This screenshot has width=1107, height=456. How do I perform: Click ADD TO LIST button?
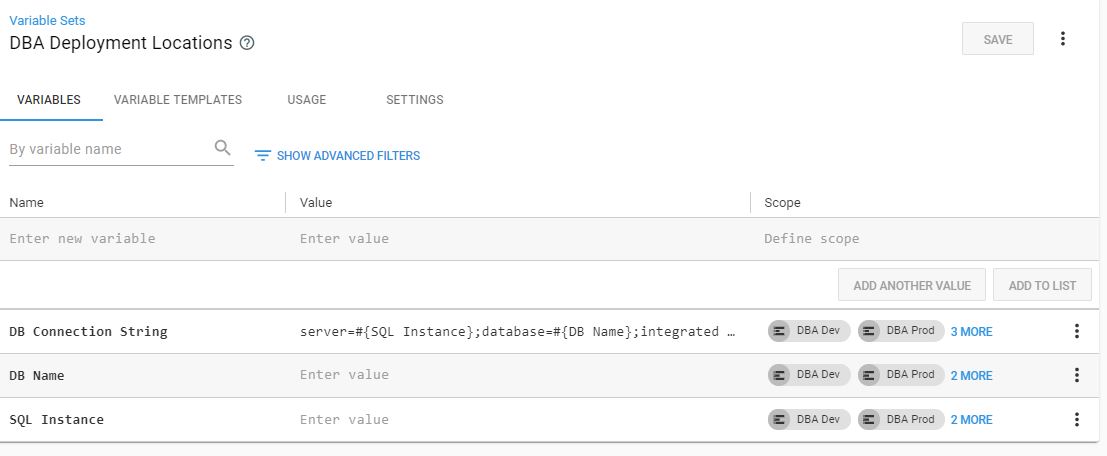1042,285
